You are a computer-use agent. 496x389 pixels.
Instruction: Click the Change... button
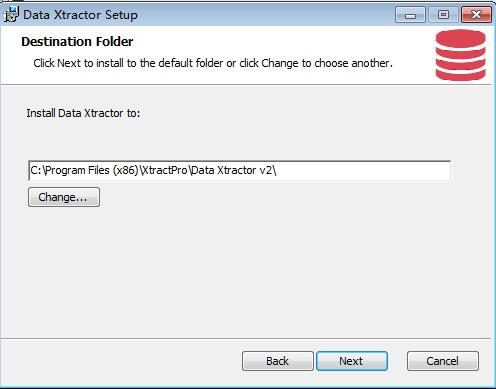click(x=64, y=197)
